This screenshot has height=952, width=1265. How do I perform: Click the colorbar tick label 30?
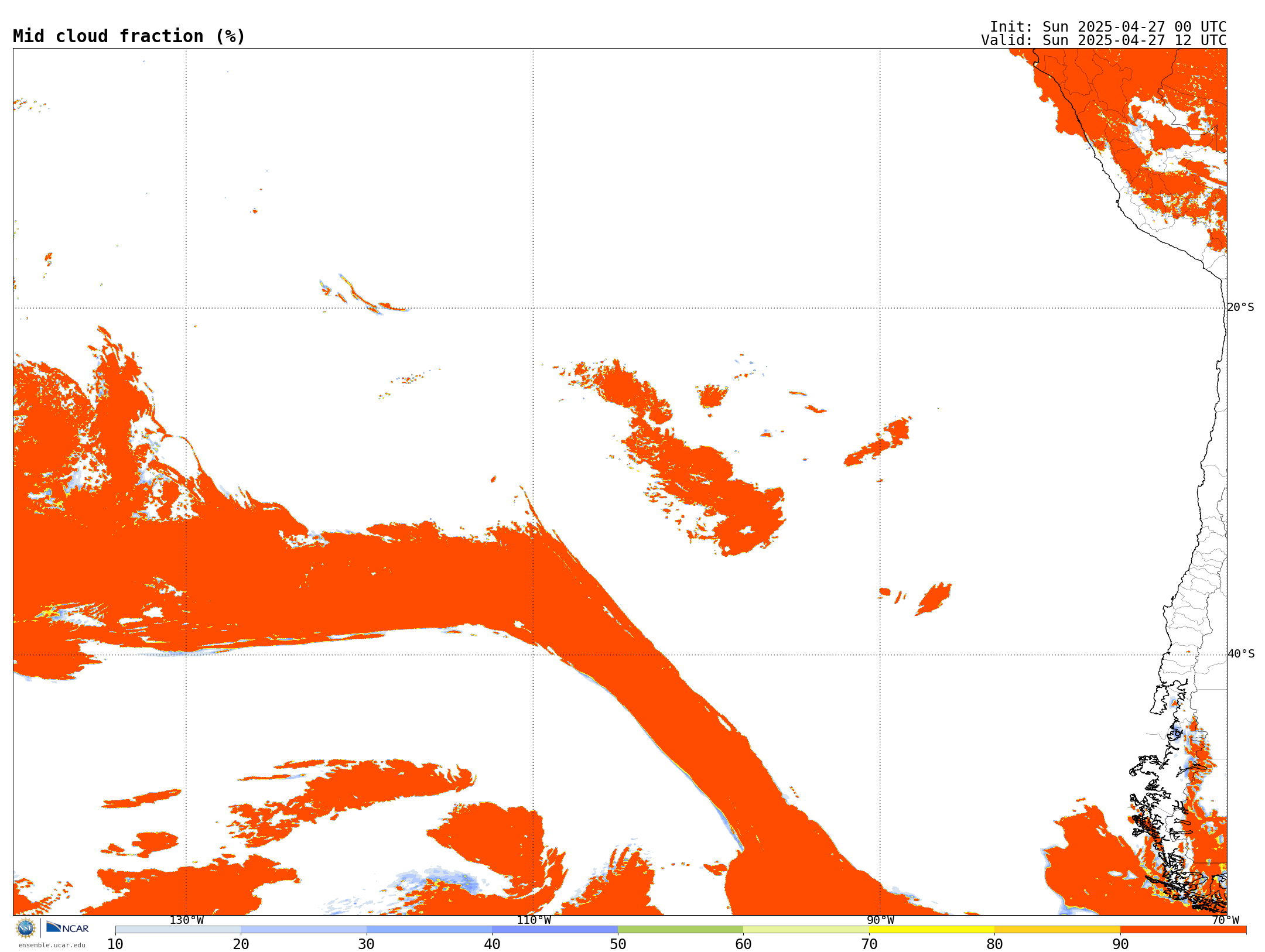[367, 944]
